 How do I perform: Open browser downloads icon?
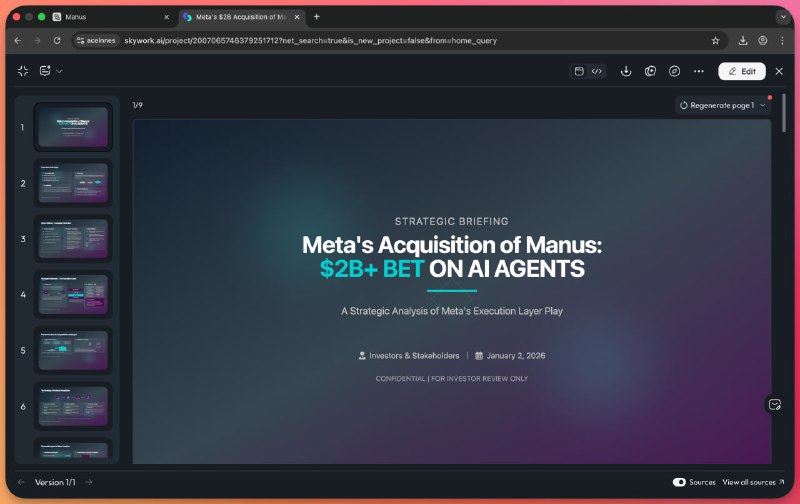(743, 40)
